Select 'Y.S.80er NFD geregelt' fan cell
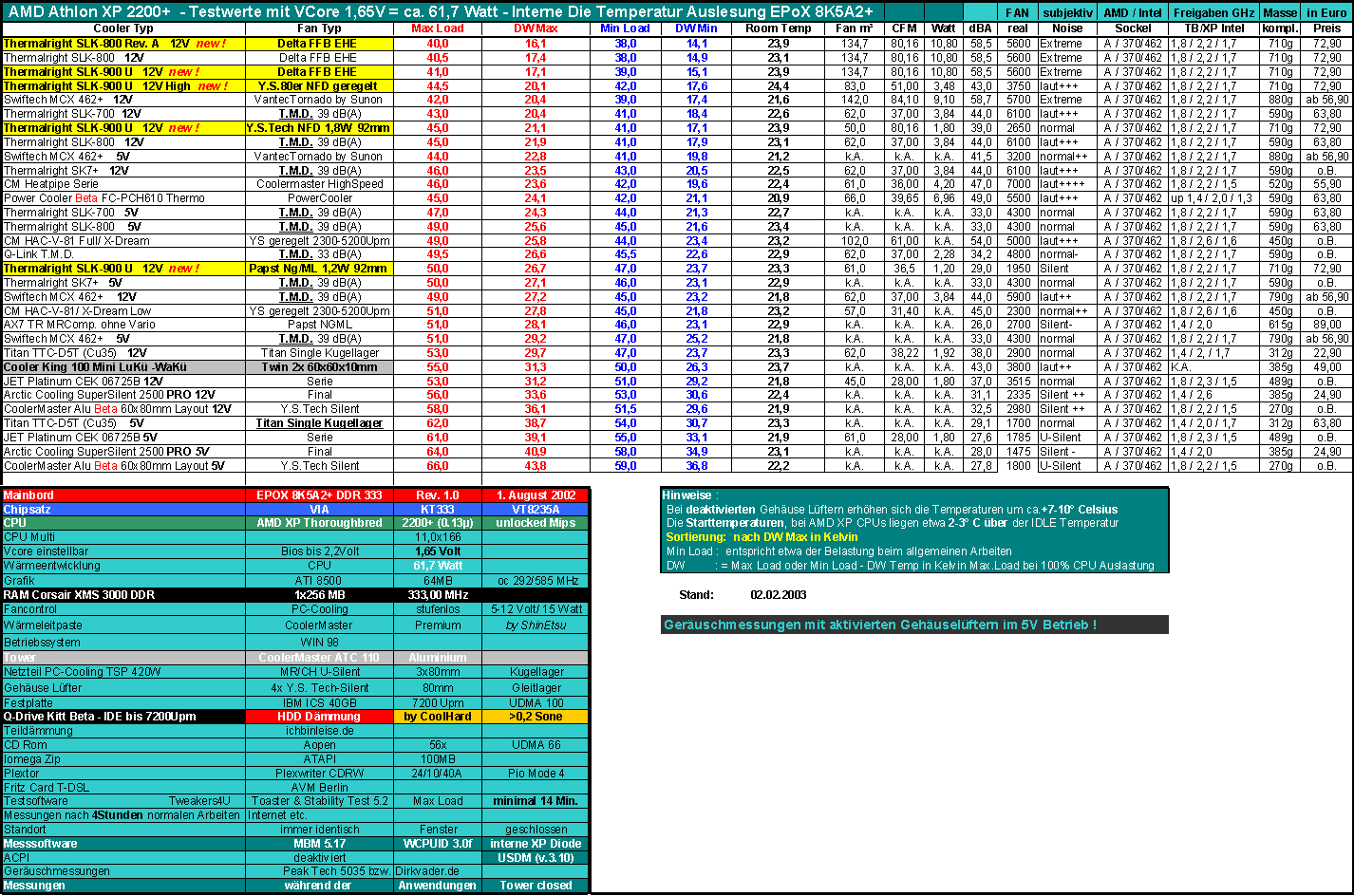Image resolution: width=1354 pixels, height=896 pixels. tap(319, 85)
